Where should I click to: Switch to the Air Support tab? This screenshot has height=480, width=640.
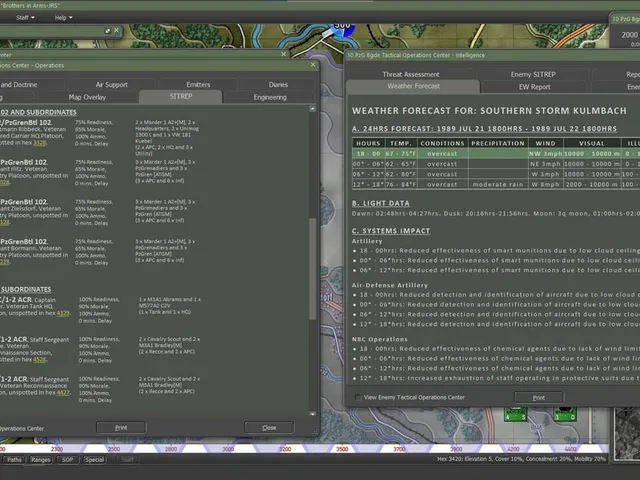111,84
